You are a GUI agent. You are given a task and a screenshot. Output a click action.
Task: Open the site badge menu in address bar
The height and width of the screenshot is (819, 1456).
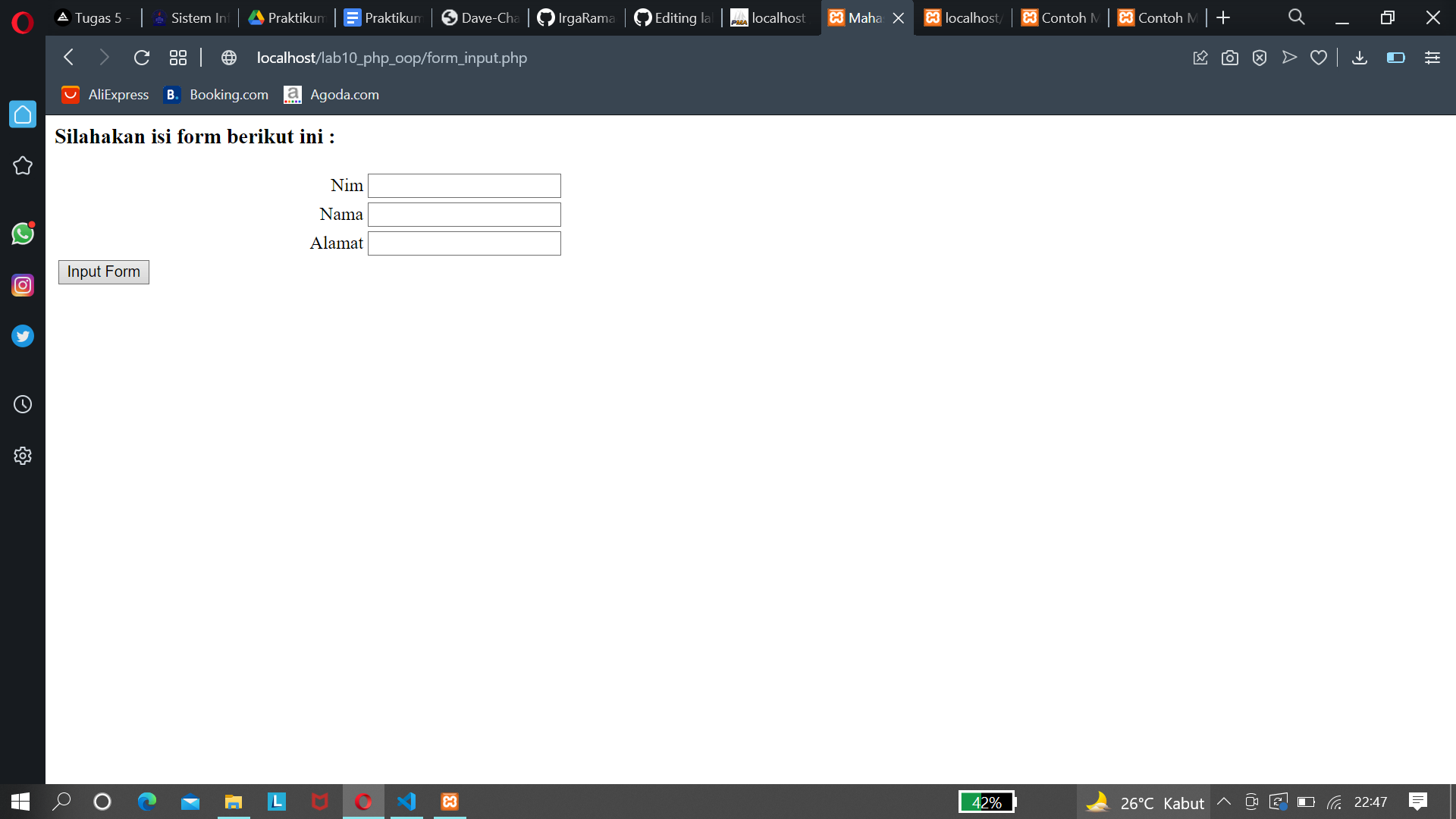tap(229, 57)
